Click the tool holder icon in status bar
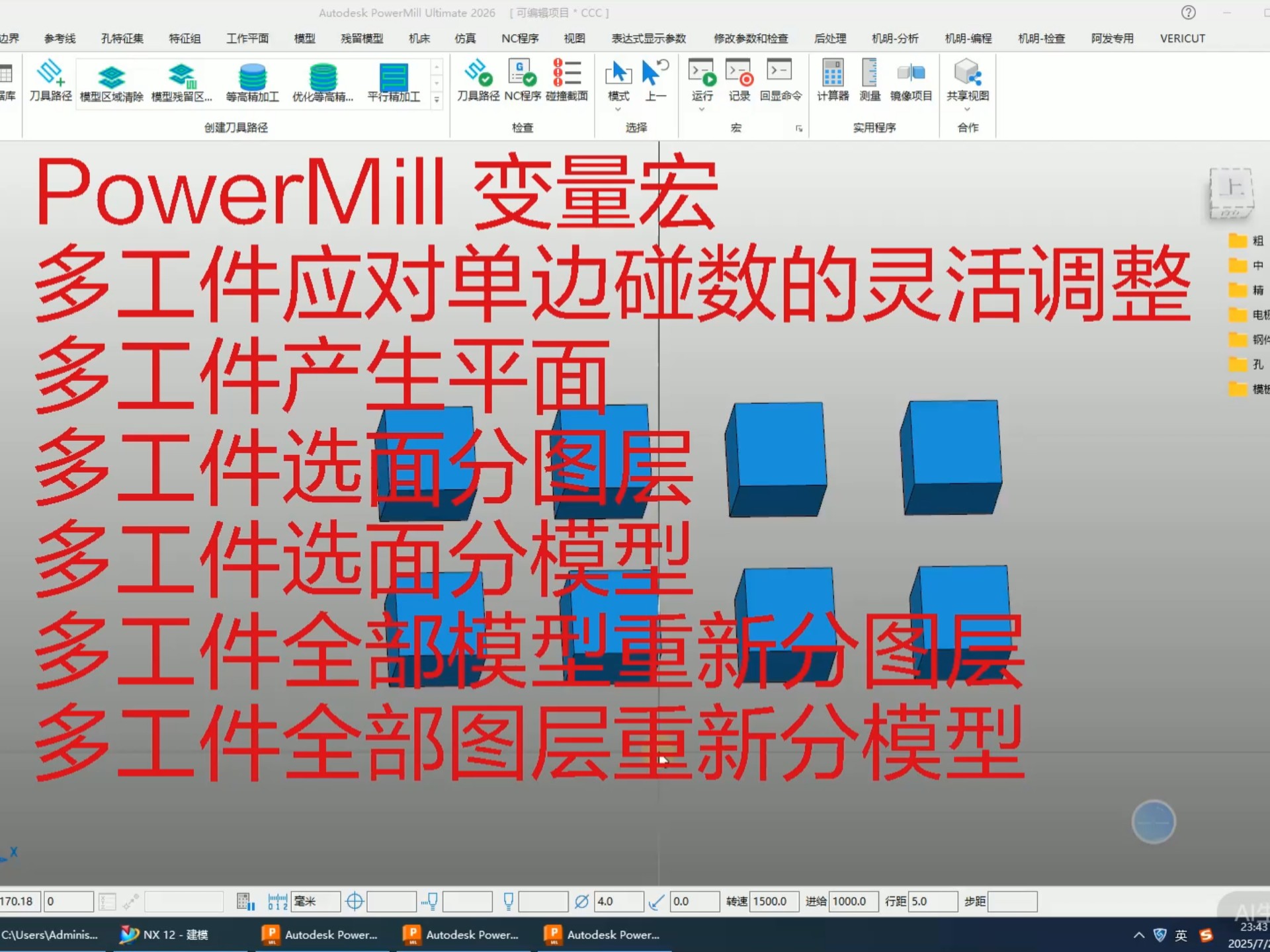1270x952 pixels. click(430, 902)
